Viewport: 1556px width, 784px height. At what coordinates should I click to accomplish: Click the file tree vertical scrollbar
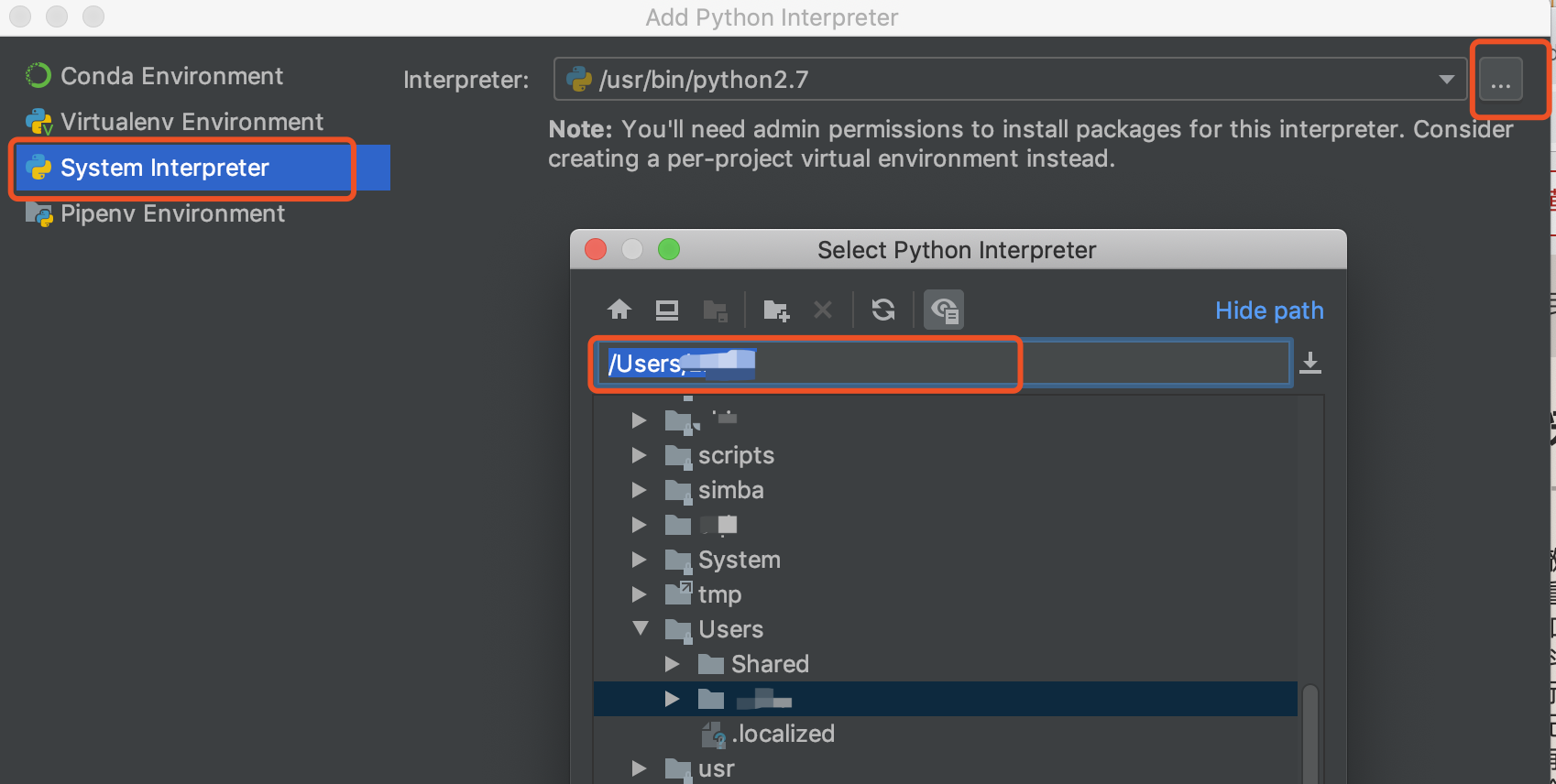tap(1310, 733)
